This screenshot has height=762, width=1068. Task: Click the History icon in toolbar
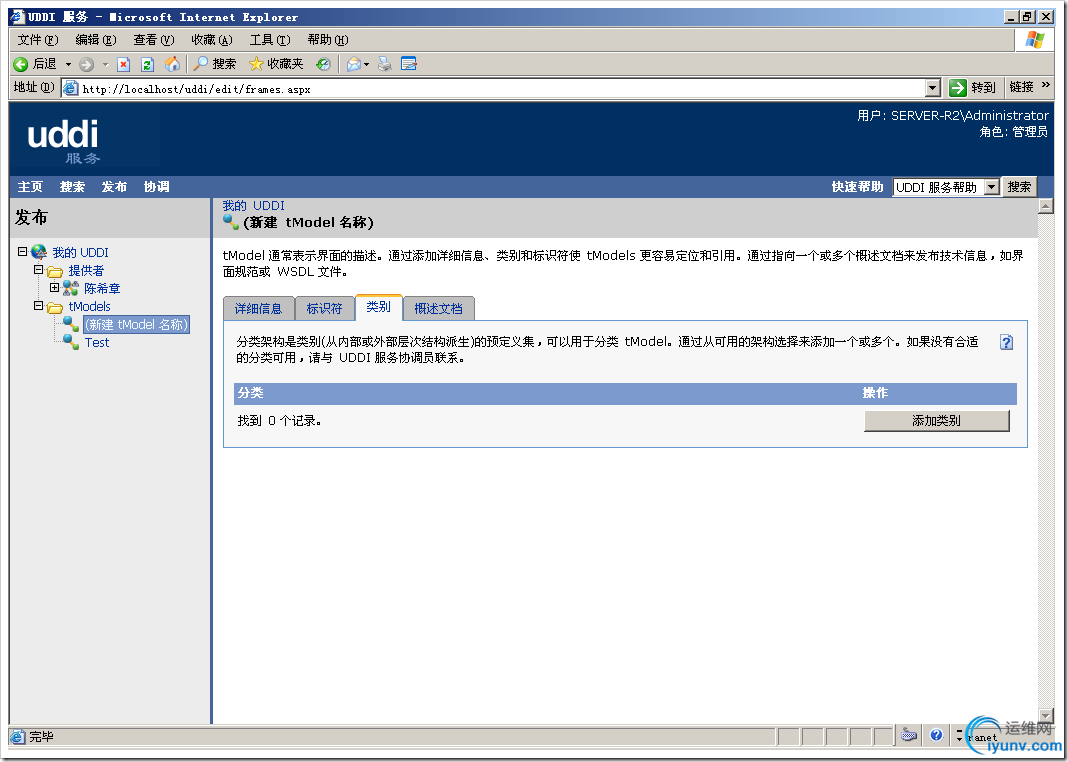(x=324, y=64)
